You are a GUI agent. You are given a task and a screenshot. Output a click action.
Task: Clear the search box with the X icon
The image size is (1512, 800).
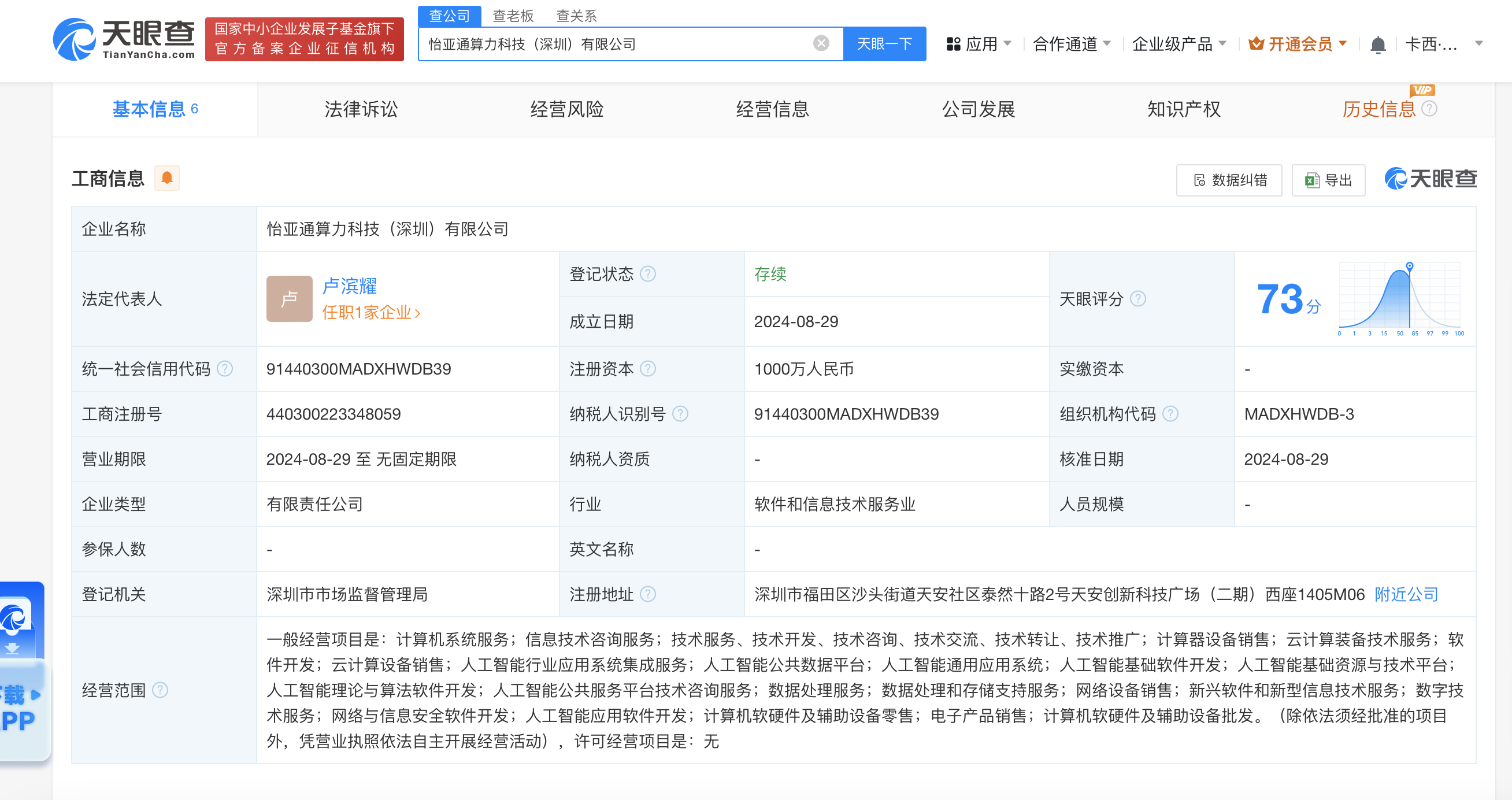point(820,43)
